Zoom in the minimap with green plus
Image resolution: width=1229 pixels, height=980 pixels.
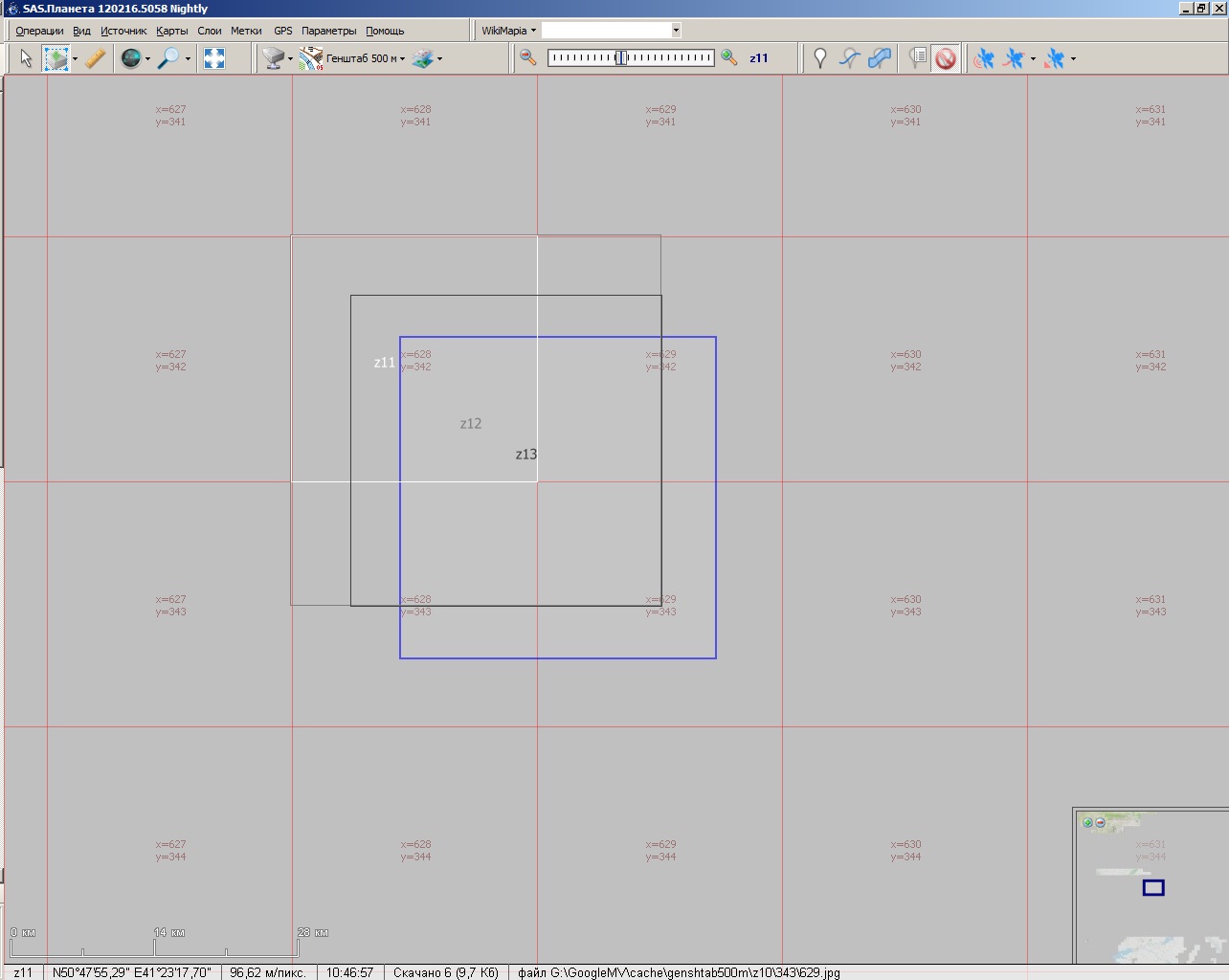click(1087, 822)
